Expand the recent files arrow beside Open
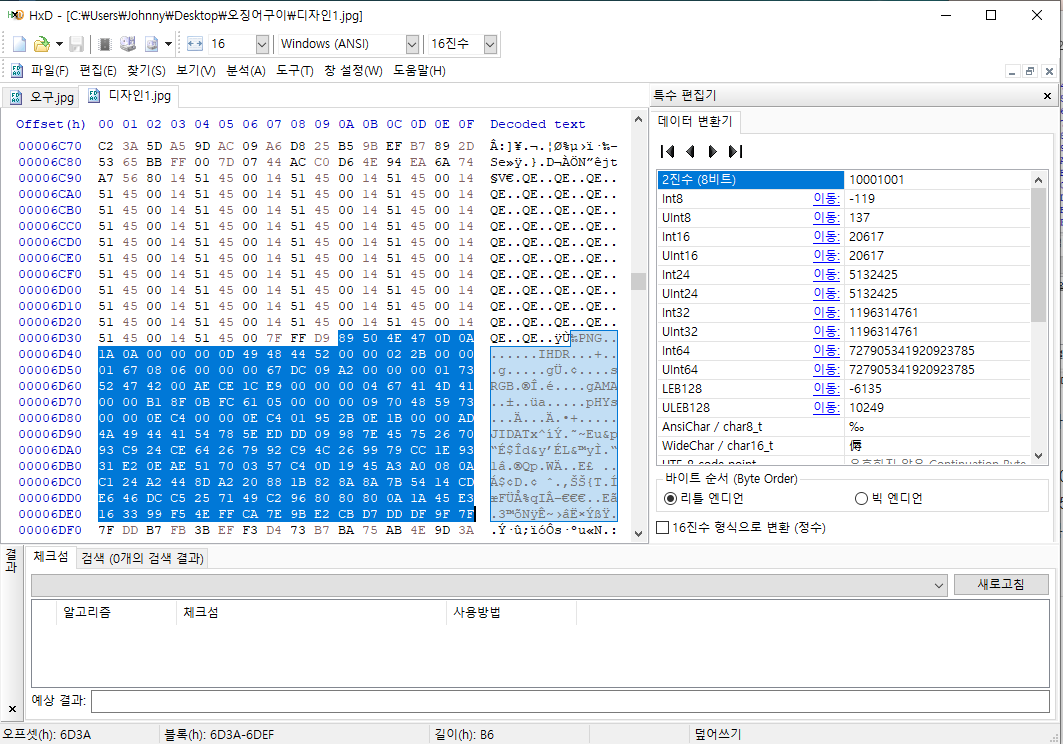 (59, 44)
